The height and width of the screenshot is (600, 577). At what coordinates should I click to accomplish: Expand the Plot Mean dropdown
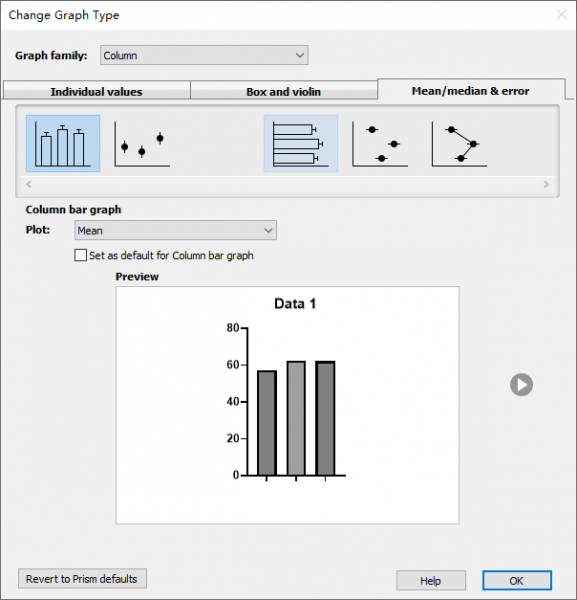[175, 230]
